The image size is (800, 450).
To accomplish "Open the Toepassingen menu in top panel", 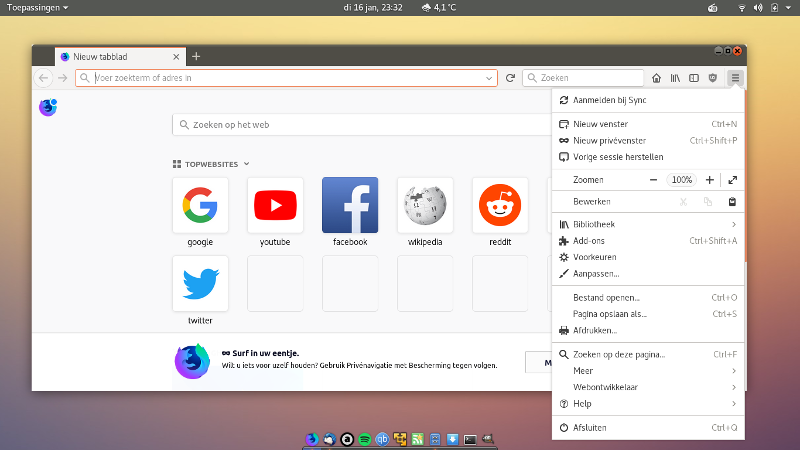I will (x=37, y=8).
